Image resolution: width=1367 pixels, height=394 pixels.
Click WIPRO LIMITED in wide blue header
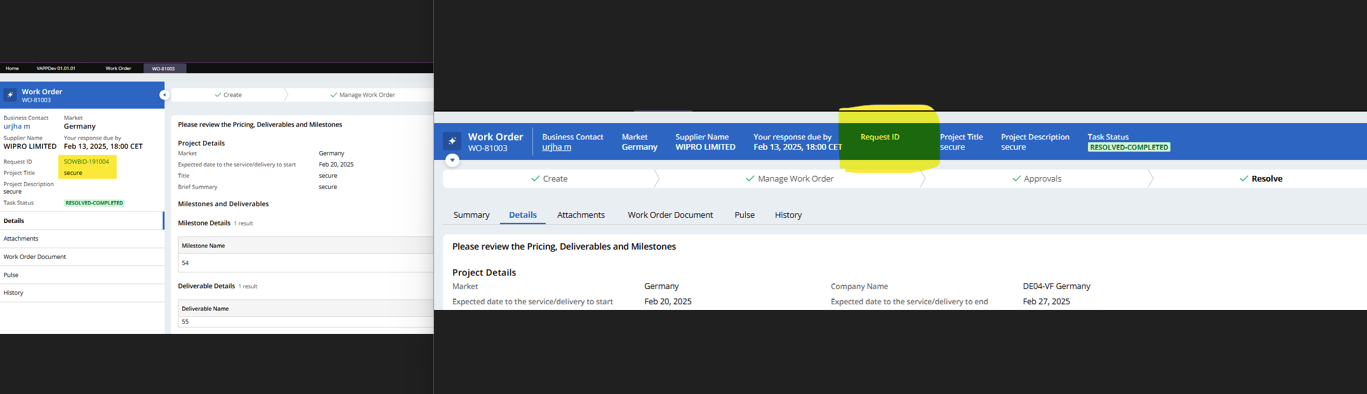click(x=705, y=147)
